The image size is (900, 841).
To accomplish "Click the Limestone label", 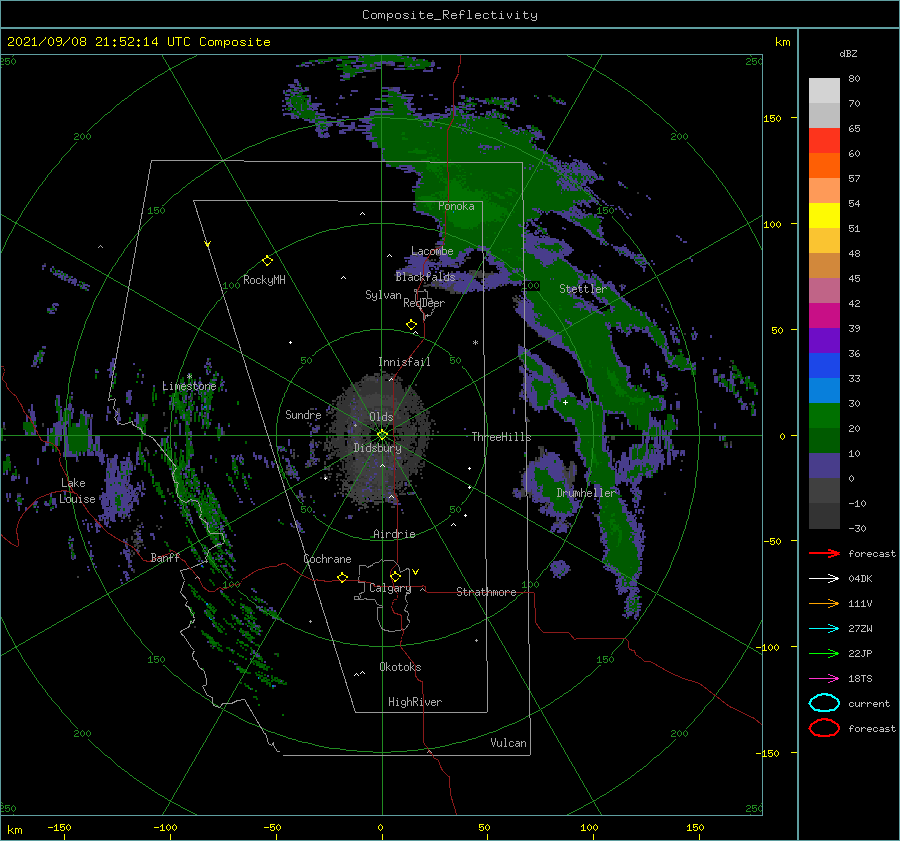I will tap(189, 386).
